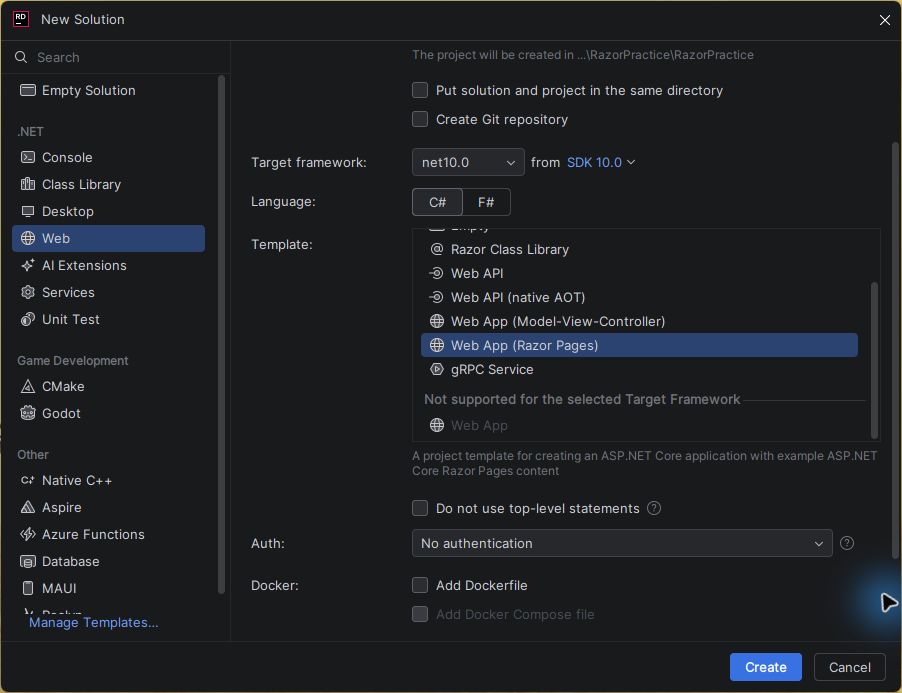Image resolution: width=902 pixels, height=693 pixels.
Task: Close the New Solution dialog
Action: [885, 20]
